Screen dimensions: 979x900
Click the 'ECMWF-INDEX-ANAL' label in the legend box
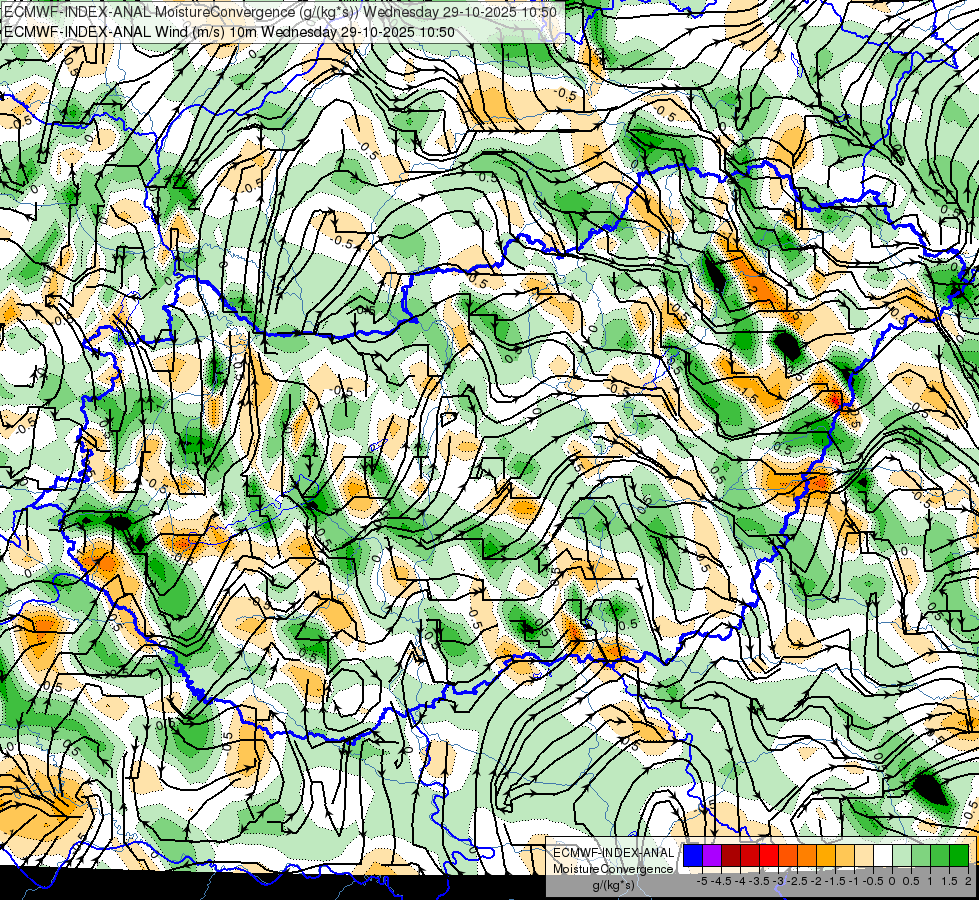pos(613,853)
